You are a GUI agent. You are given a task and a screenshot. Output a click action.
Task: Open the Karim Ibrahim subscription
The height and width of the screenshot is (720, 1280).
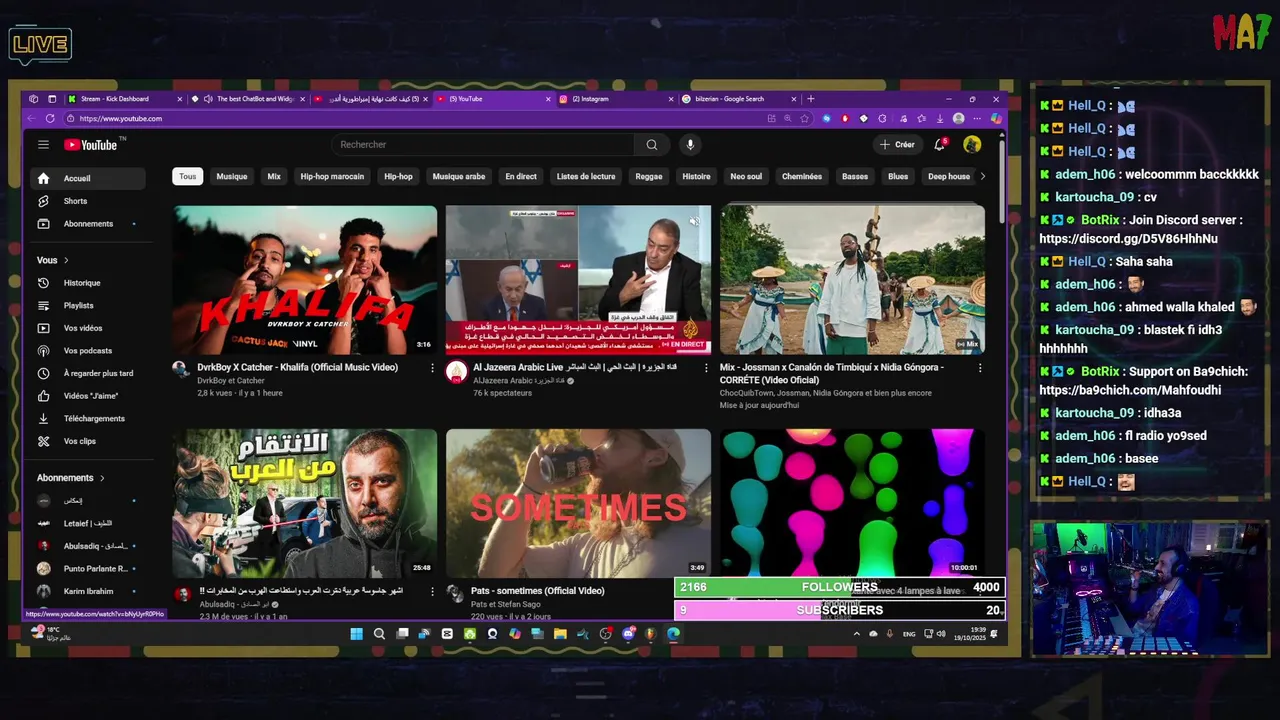87,591
